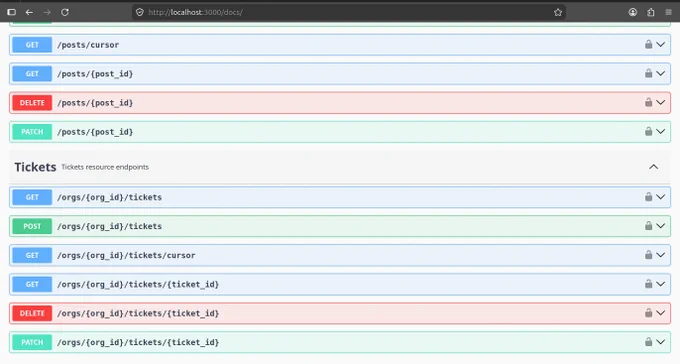Expand GET /posts/cursor with its chevron
Screen dimensions: 680x364
(660, 44)
